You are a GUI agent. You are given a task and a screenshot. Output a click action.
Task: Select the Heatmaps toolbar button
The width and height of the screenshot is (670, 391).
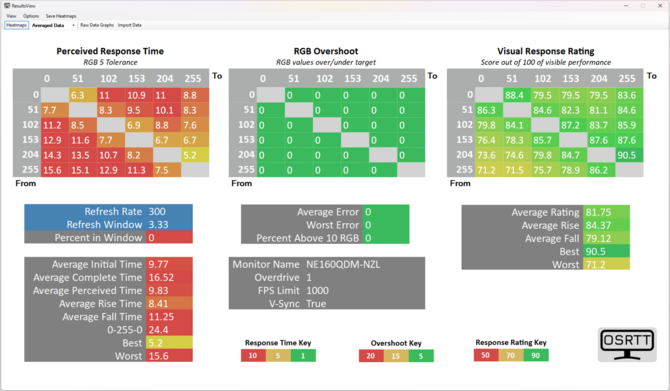pyautogui.click(x=16, y=25)
